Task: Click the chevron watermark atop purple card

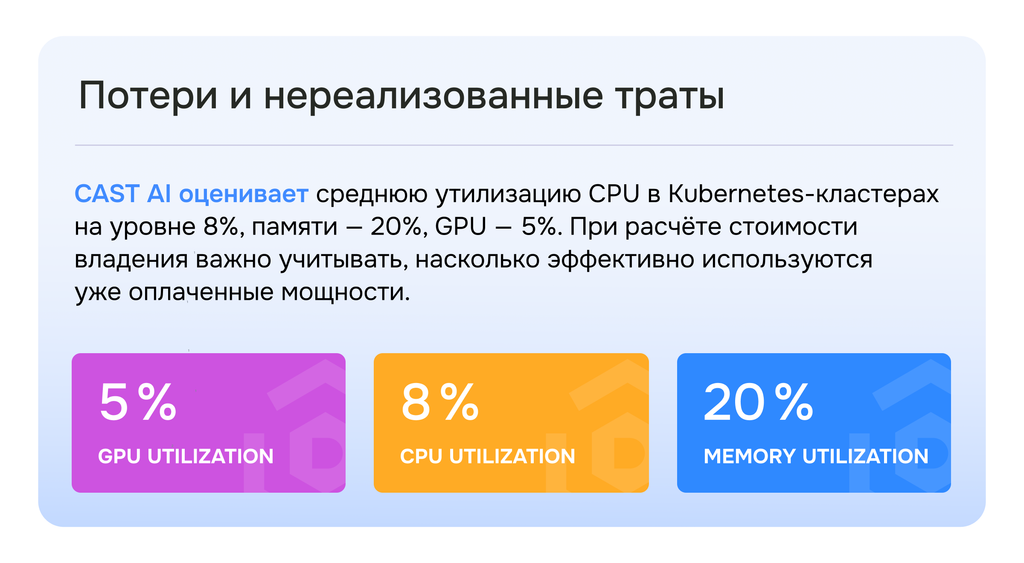Action: pos(307,385)
